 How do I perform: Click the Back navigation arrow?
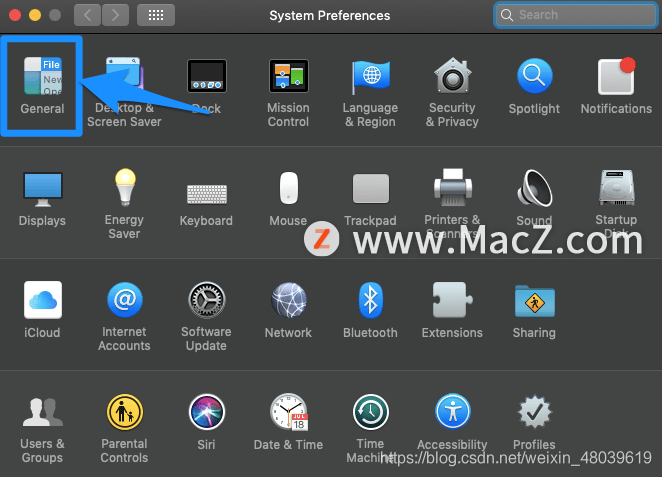point(87,15)
